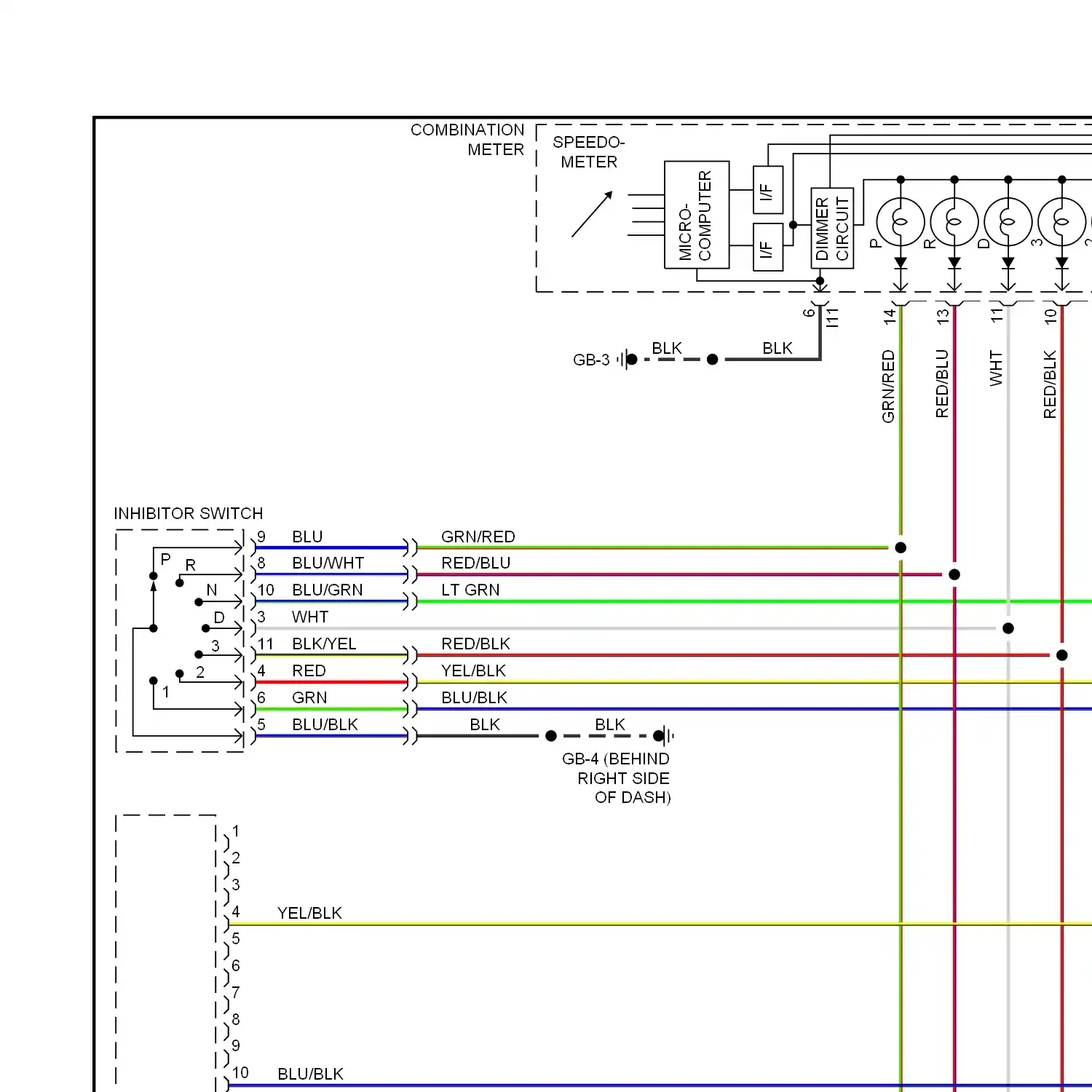
Task: Click the BLU/WHT wire label
Action: click(x=328, y=563)
